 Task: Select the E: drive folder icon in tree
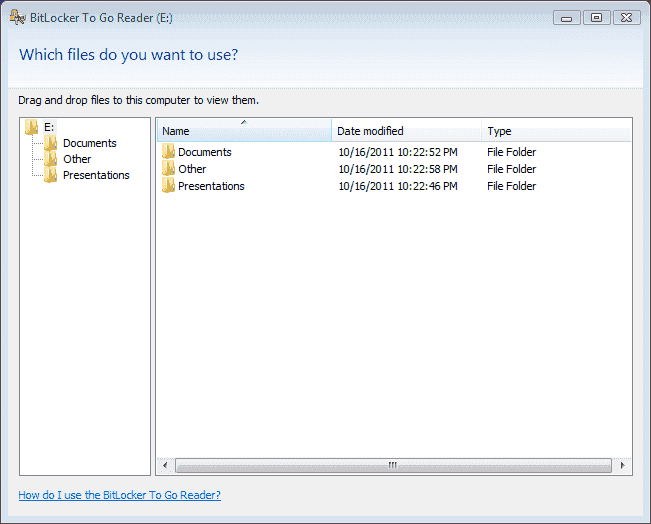click(32, 127)
